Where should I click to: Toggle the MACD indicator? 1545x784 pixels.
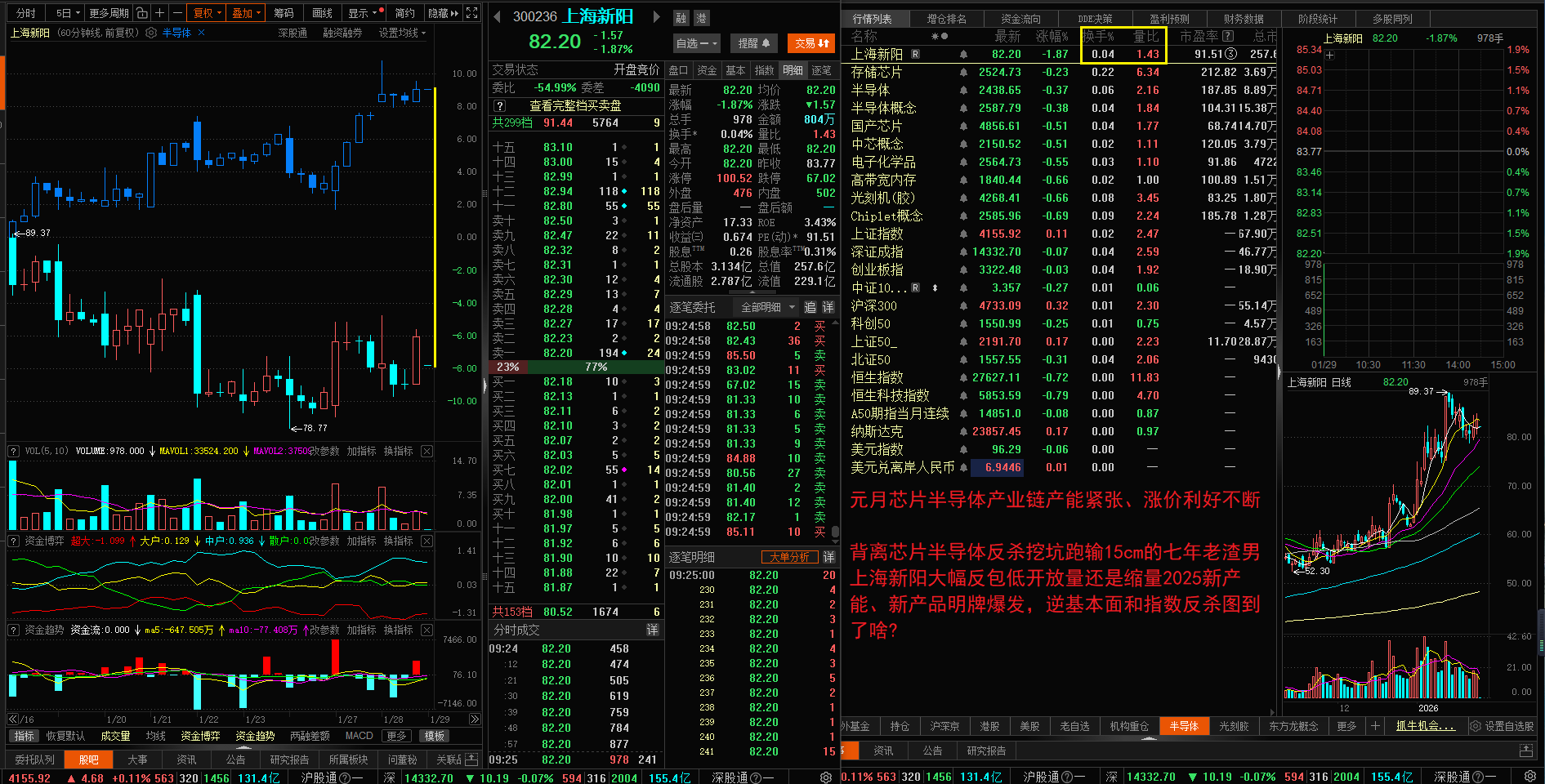tap(359, 736)
